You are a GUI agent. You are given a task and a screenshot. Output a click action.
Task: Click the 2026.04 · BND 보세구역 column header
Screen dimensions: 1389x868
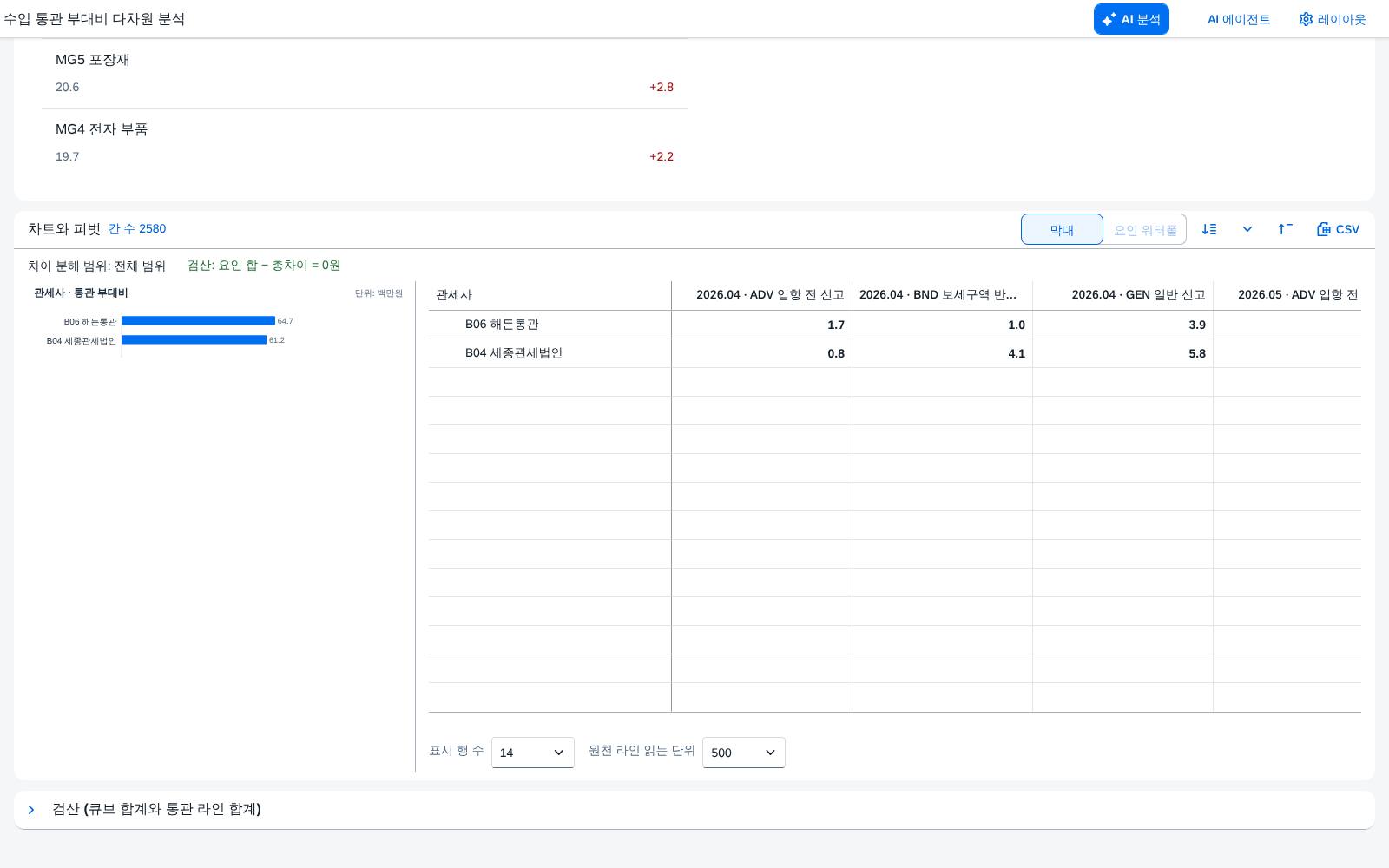tap(942, 295)
